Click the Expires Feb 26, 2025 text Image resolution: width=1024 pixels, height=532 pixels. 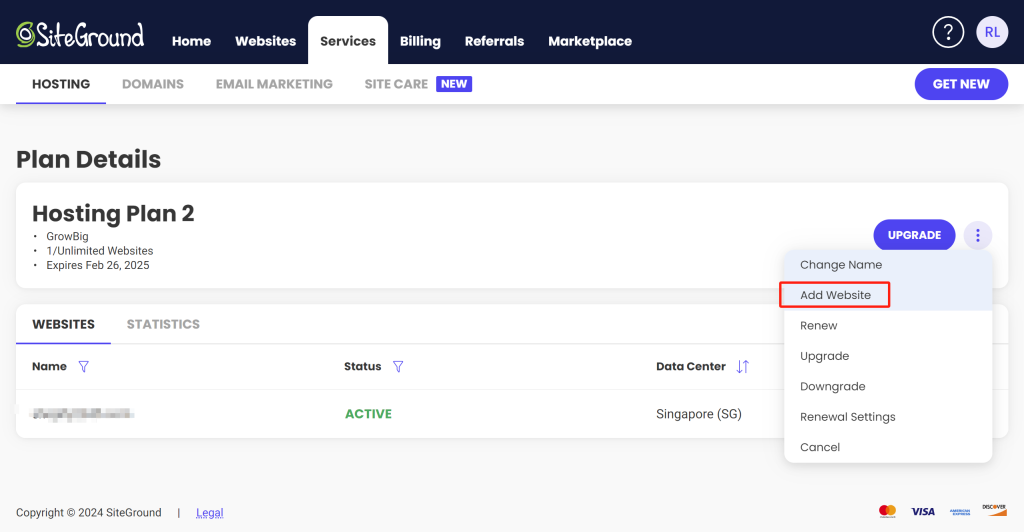[x=97, y=265]
